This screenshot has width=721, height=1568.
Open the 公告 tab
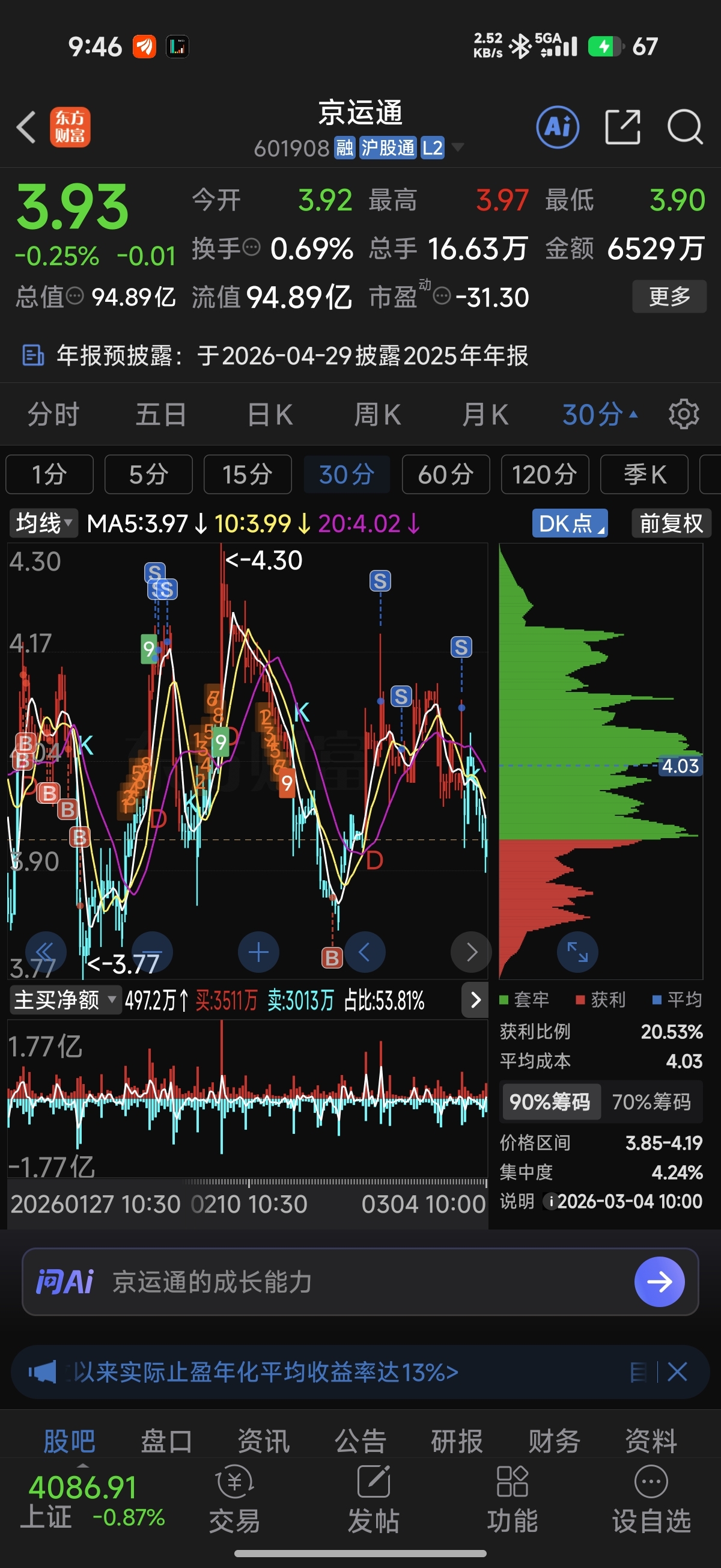coord(360,1441)
